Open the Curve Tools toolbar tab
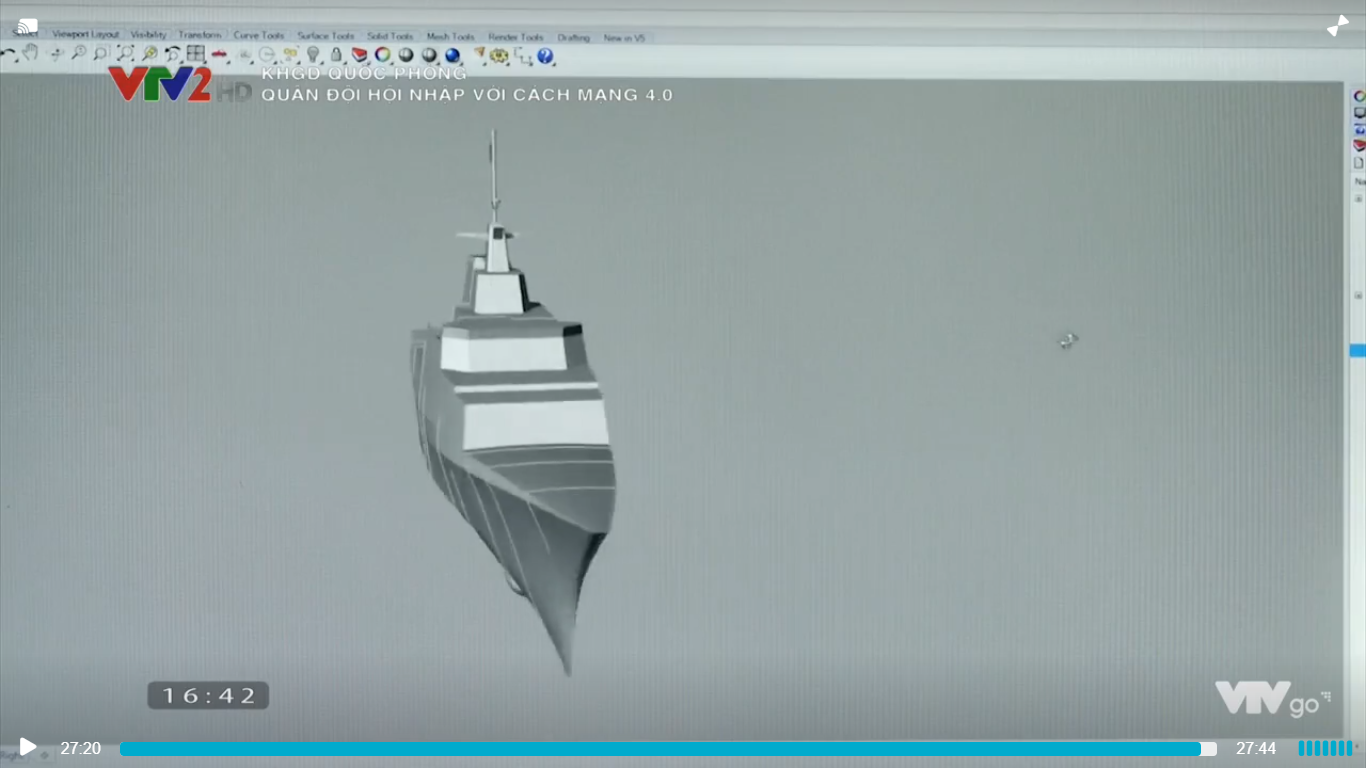Viewport: 1366px width, 768px height. coord(259,36)
